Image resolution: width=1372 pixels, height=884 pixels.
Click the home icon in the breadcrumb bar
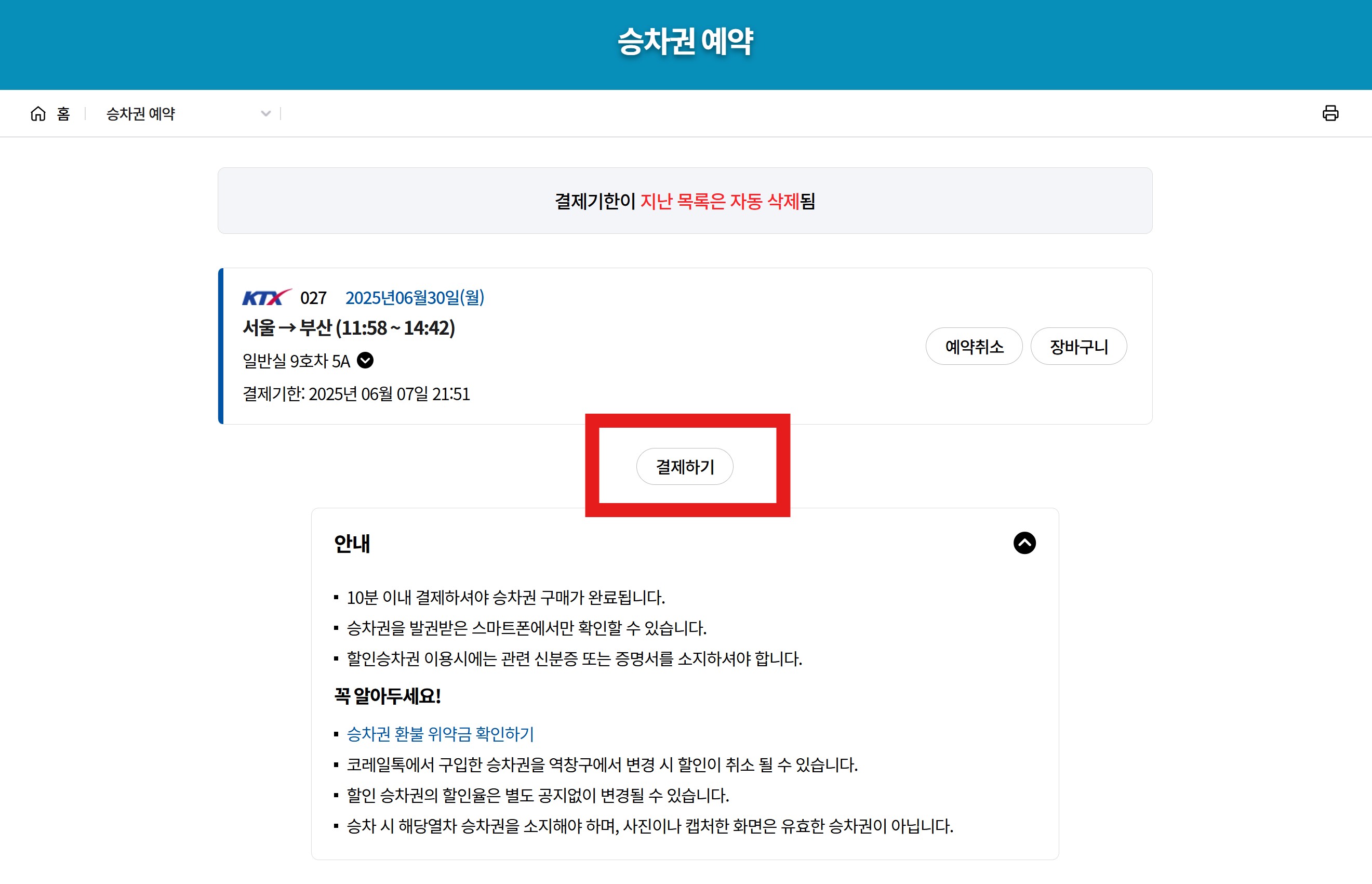tap(38, 113)
